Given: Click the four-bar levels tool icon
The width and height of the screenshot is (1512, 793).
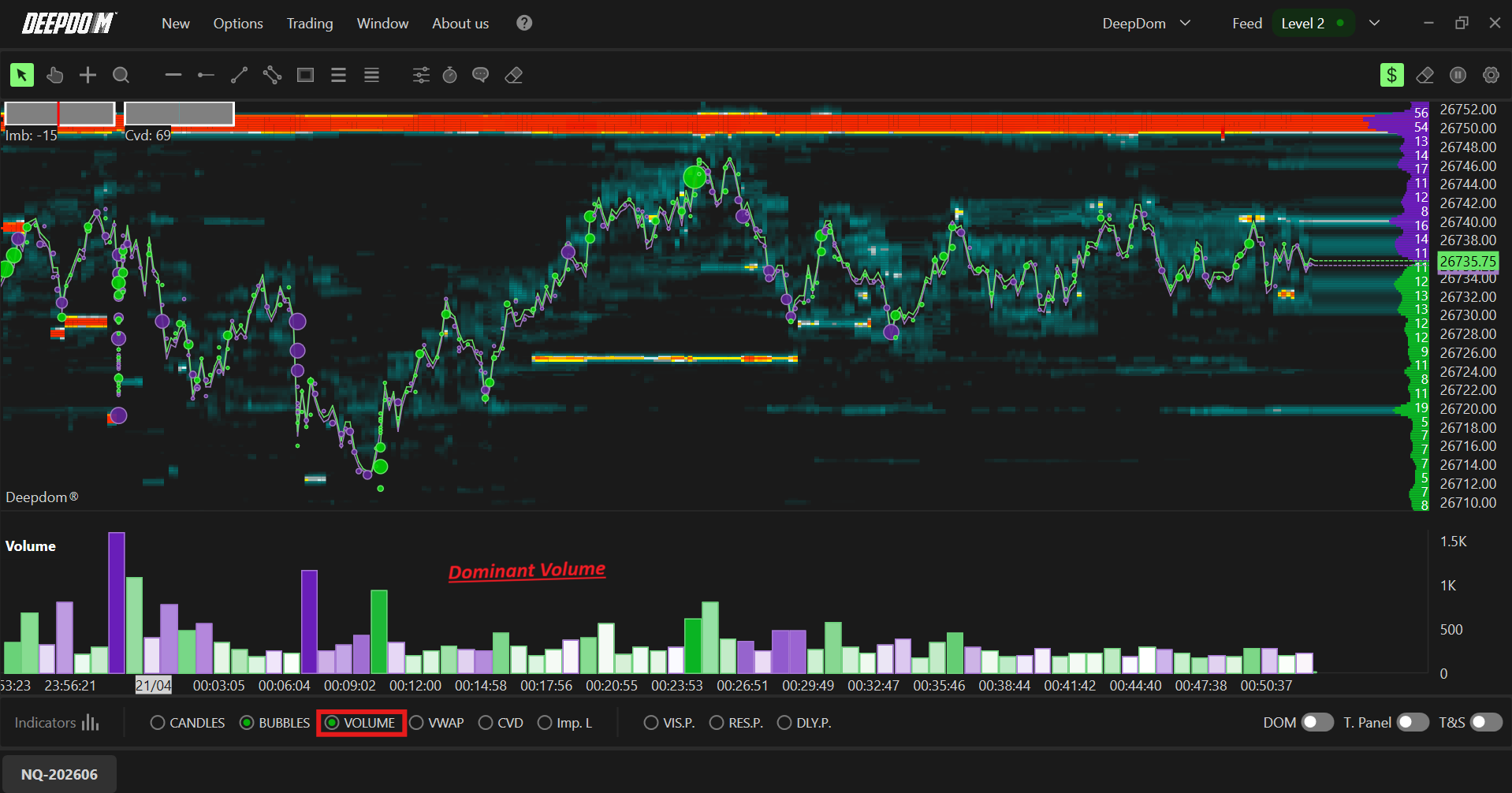Looking at the screenshot, I should click(x=371, y=75).
